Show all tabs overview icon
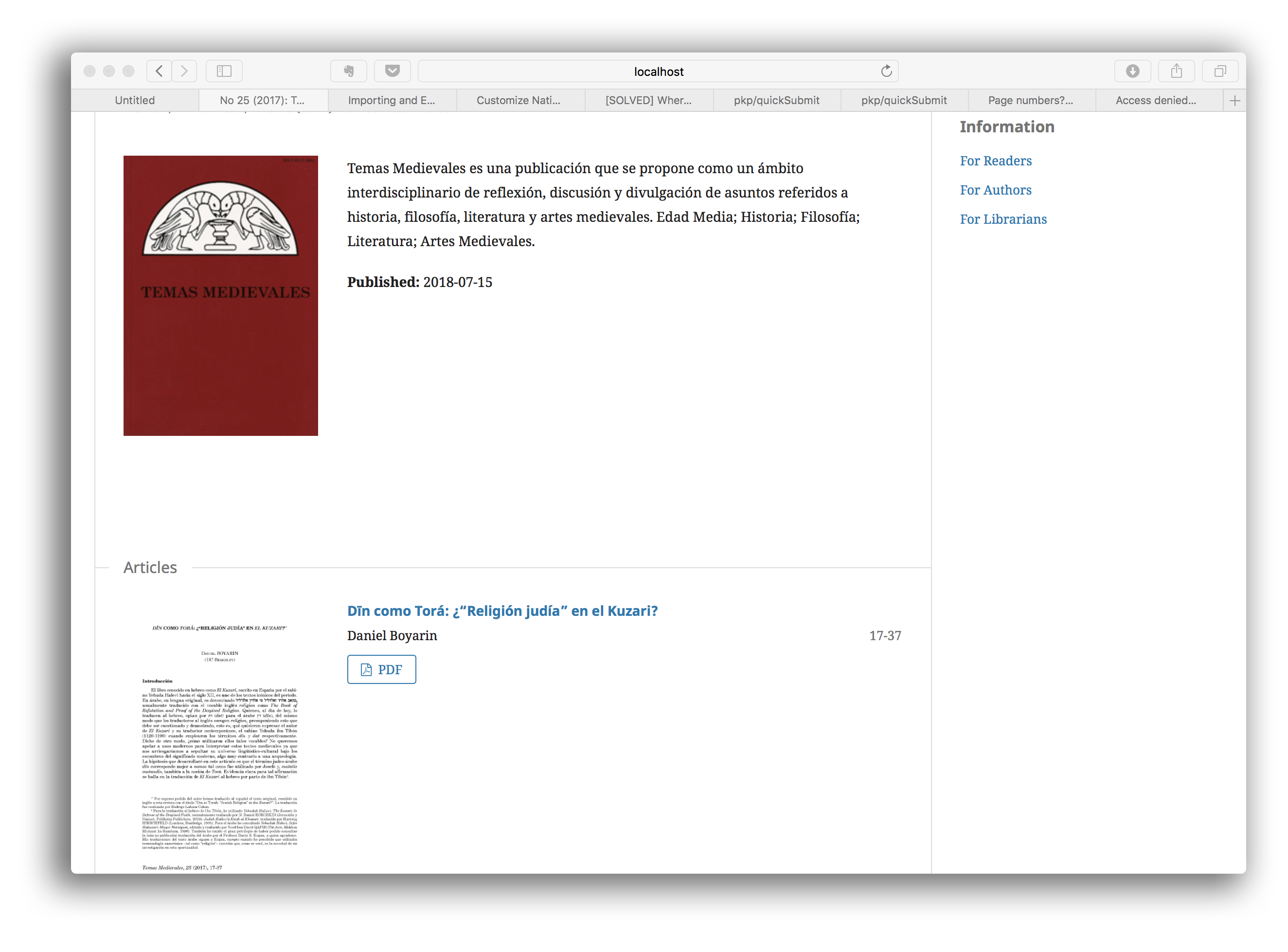This screenshot has height=952, width=1288. (x=1219, y=71)
